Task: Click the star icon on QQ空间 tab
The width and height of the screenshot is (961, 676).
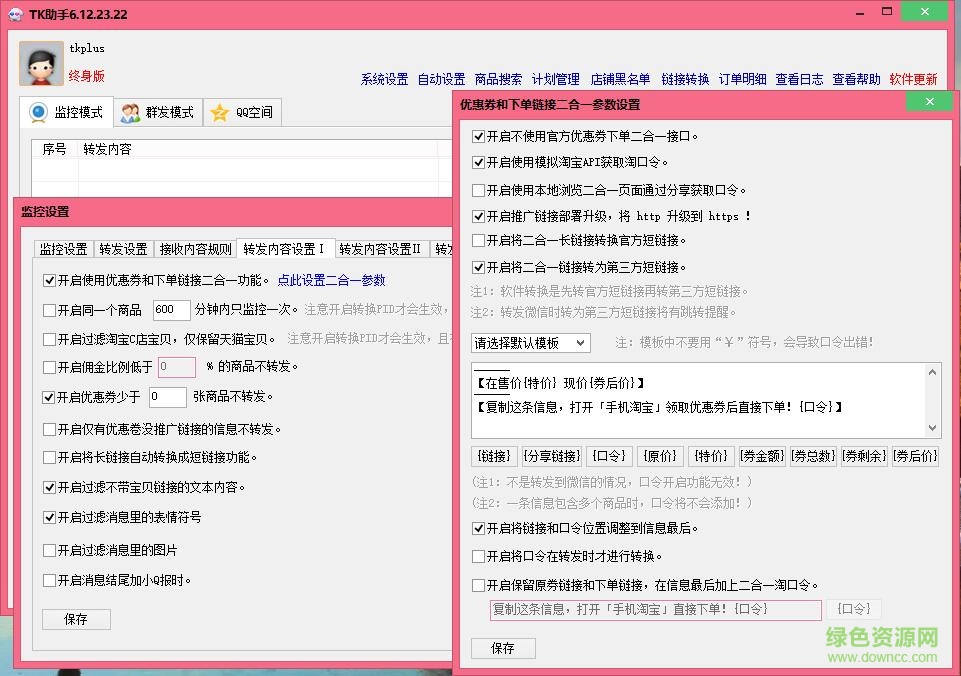Action: tap(218, 112)
